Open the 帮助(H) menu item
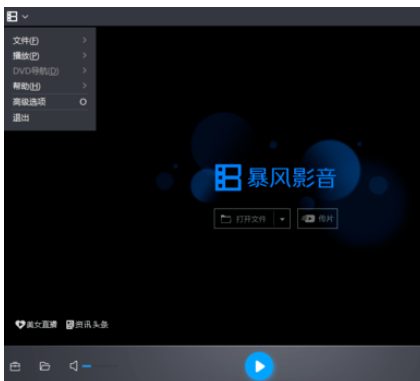 click(49, 86)
